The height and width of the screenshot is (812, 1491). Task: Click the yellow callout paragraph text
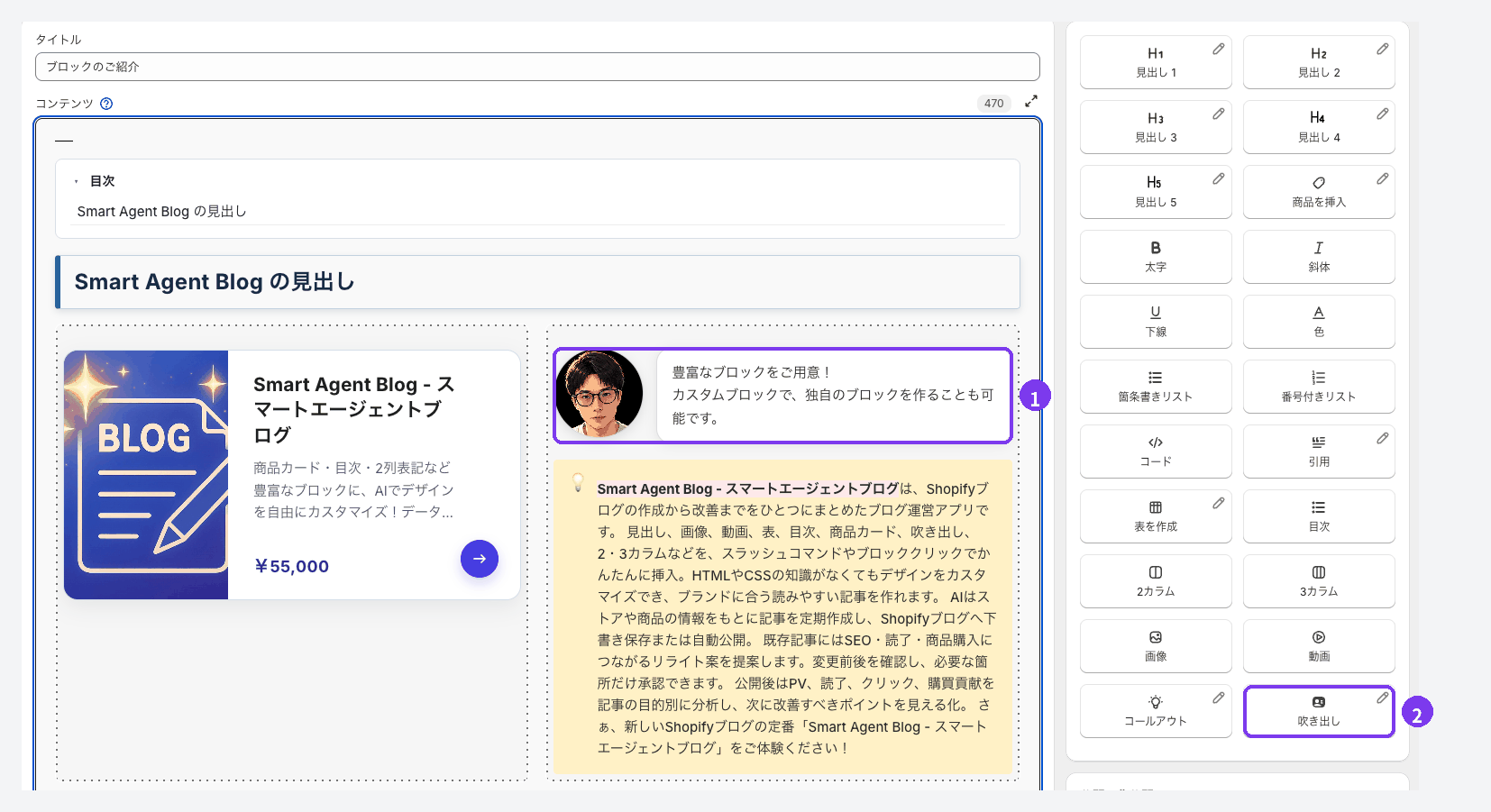click(x=796, y=618)
